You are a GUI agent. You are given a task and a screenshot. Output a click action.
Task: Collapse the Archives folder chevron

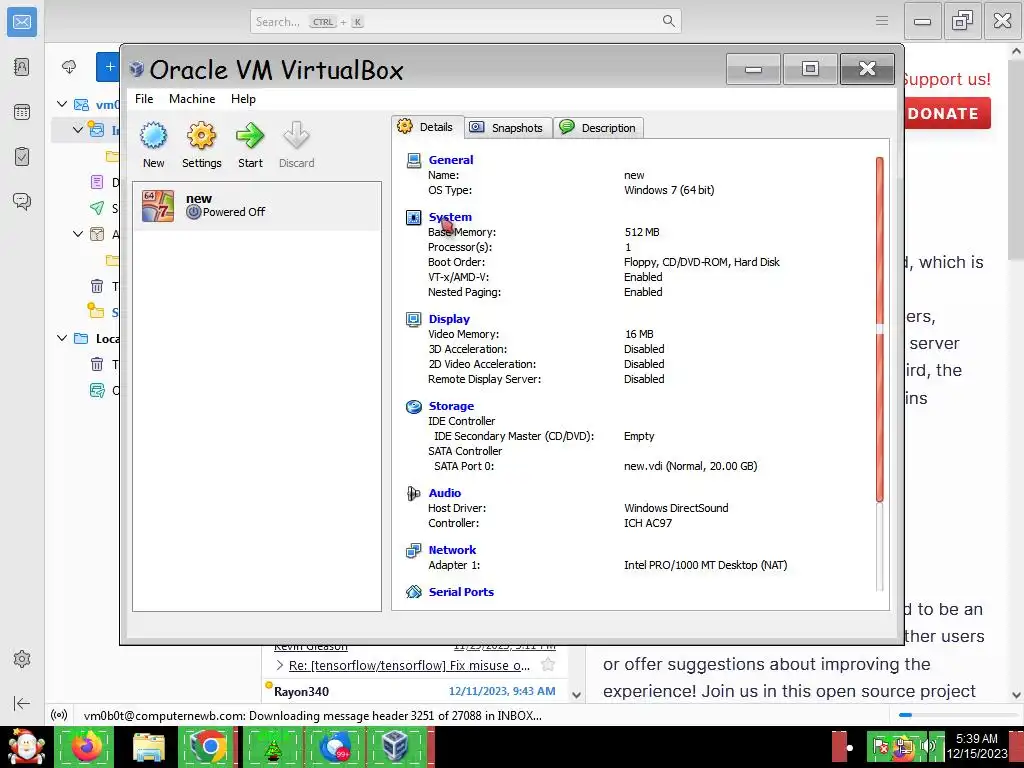pos(78,233)
